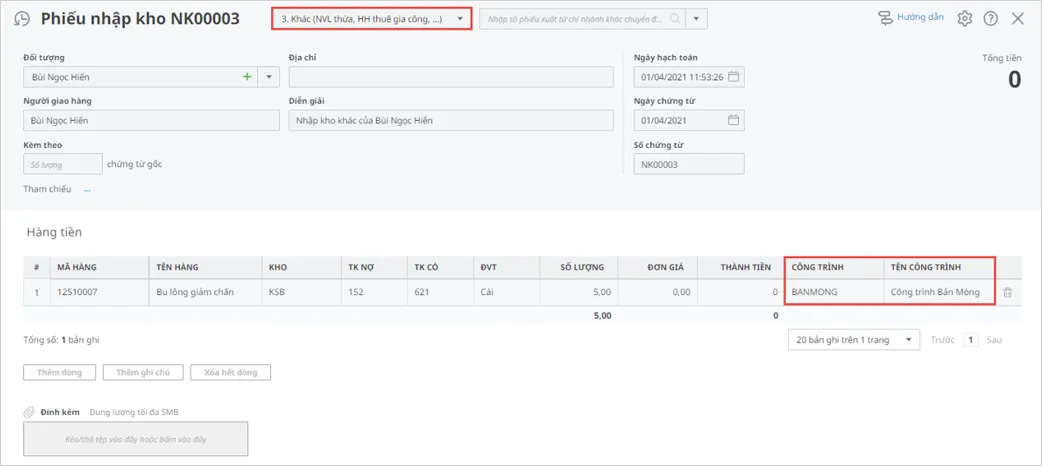Viewport: 1042px width, 466px height.
Task: Click the history clock icon beside the title
Action: 22,19
